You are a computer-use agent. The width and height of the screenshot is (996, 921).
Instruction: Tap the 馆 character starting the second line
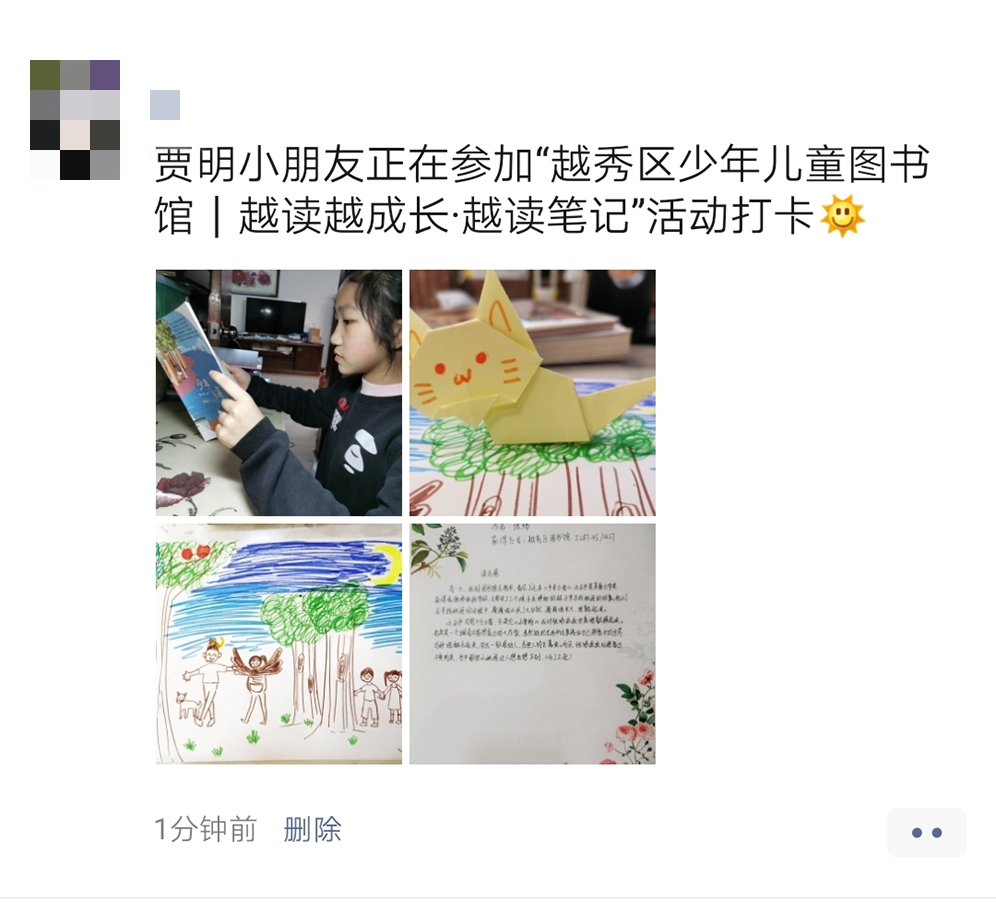coord(173,217)
